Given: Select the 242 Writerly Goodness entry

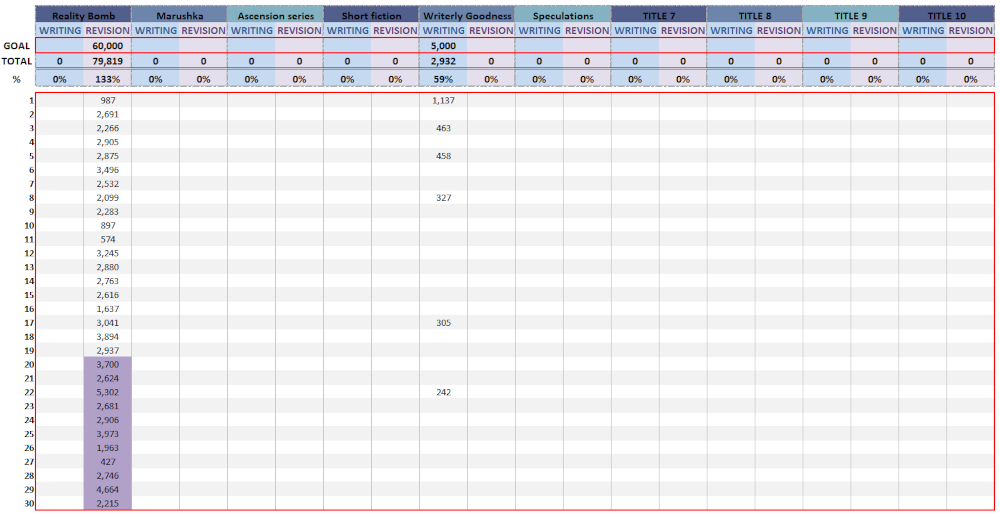Looking at the screenshot, I should 443,393.
